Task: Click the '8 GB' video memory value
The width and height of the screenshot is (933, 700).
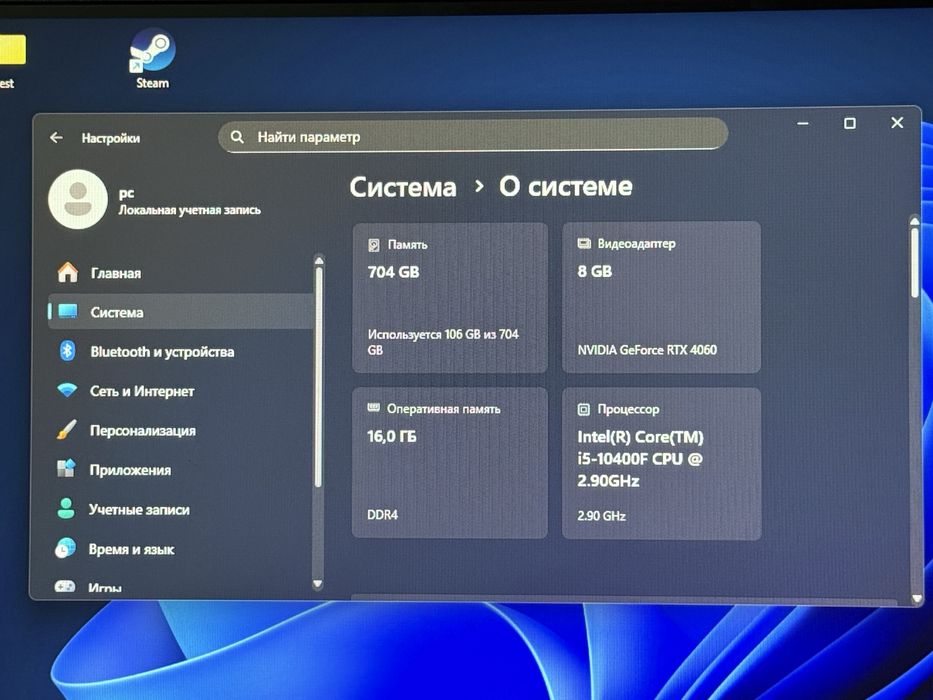Action: [594, 271]
